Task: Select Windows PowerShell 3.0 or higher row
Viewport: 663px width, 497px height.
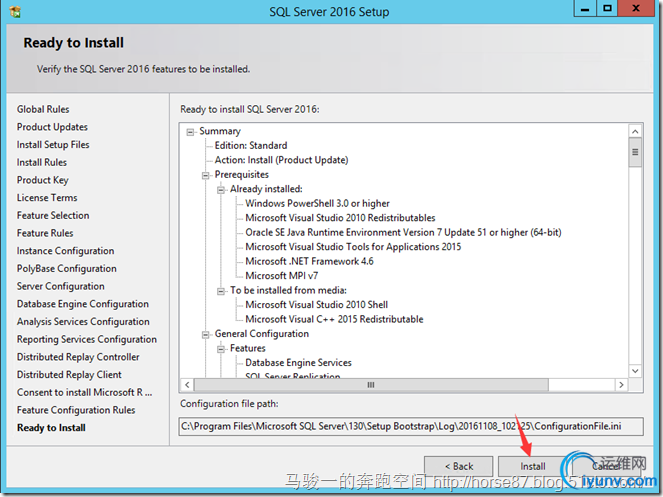Action: coord(318,204)
